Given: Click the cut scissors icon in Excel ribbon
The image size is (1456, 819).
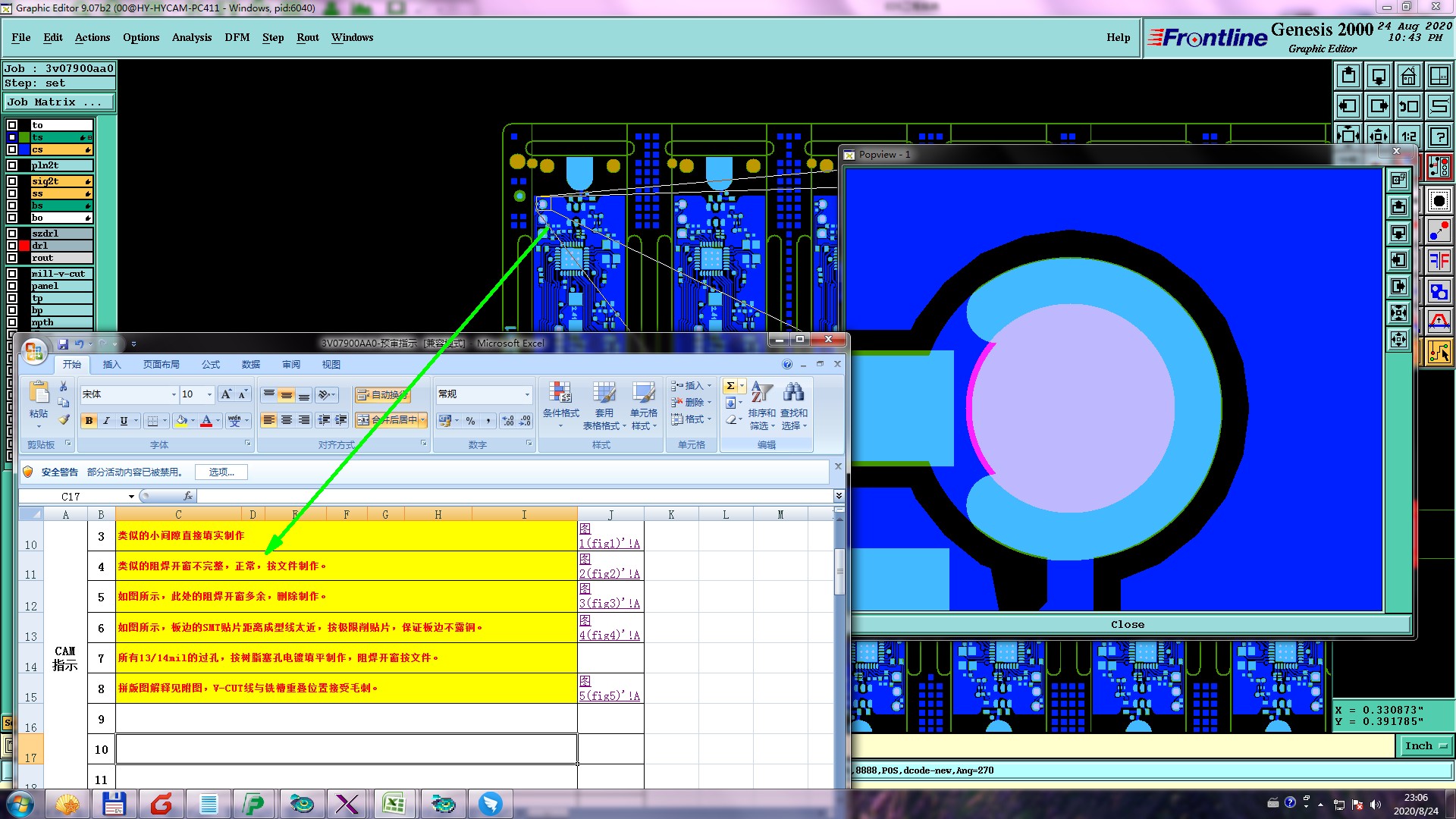Looking at the screenshot, I should [64, 387].
